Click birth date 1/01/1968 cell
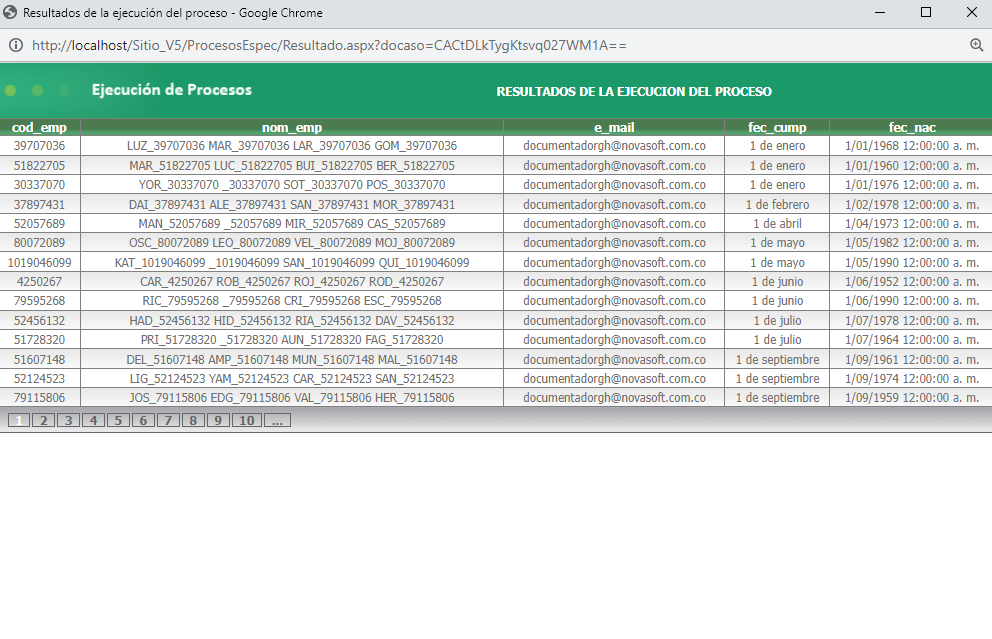The image size is (992, 639). [x=912, y=146]
